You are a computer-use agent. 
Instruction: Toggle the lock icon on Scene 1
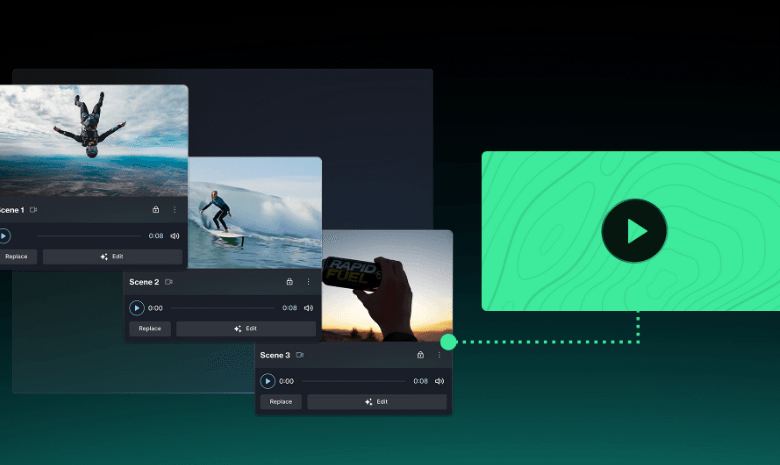(x=156, y=210)
